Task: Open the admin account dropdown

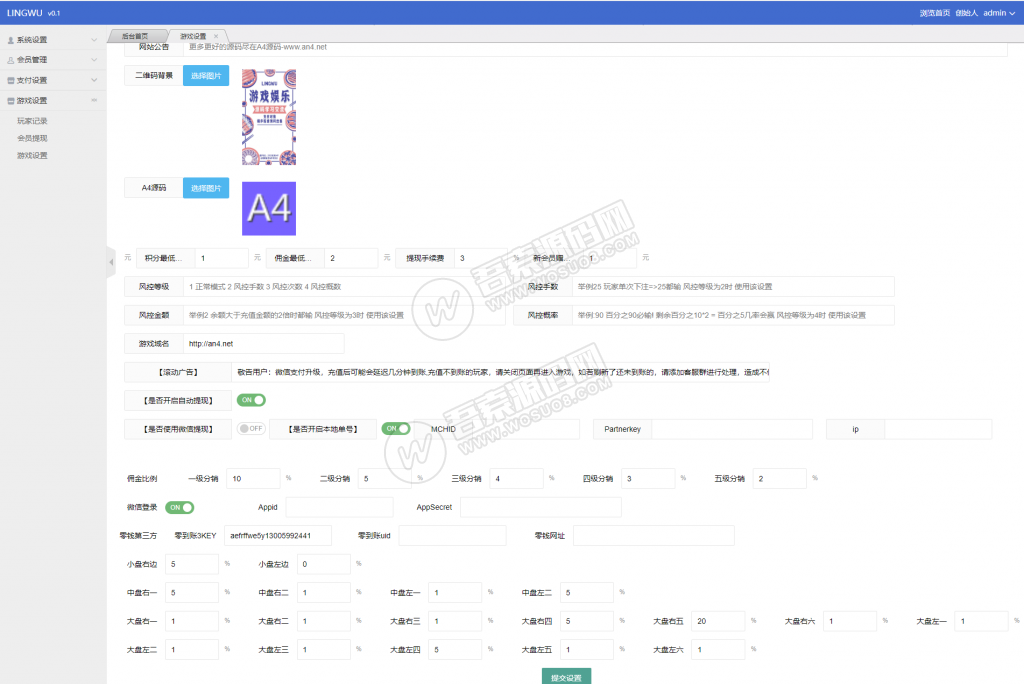Action: pos(999,13)
